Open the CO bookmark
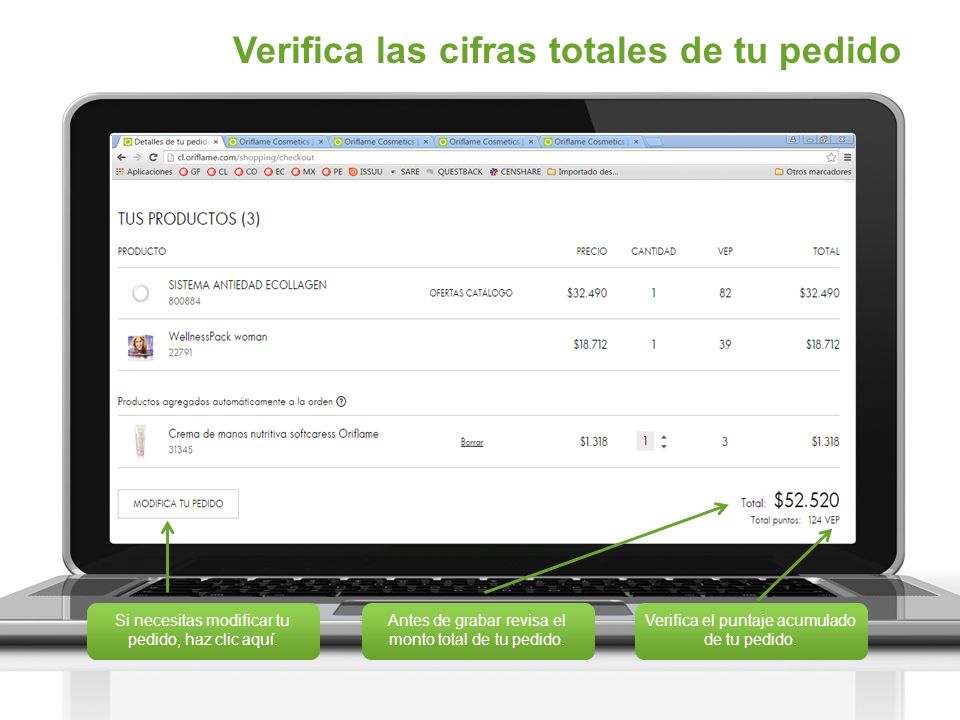Image resolution: width=960 pixels, height=720 pixels. pyautogui.click(x=246, y=172)
